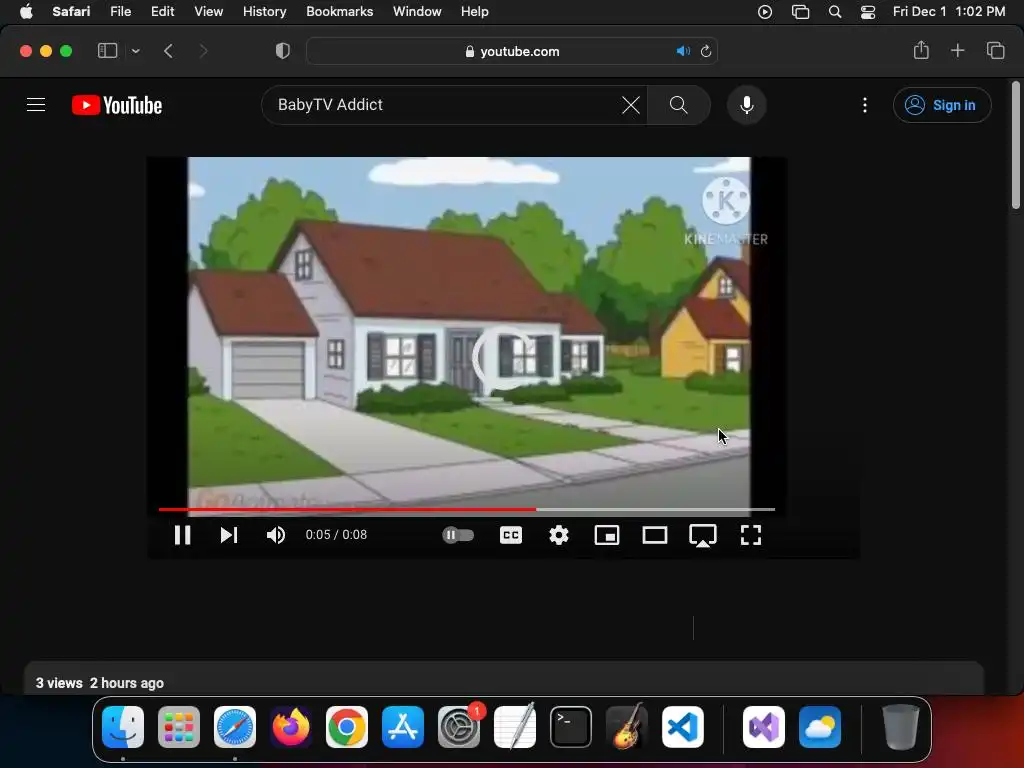Reload the youtube.com page
Screen dimensions: 1024x768
[706, 51]
